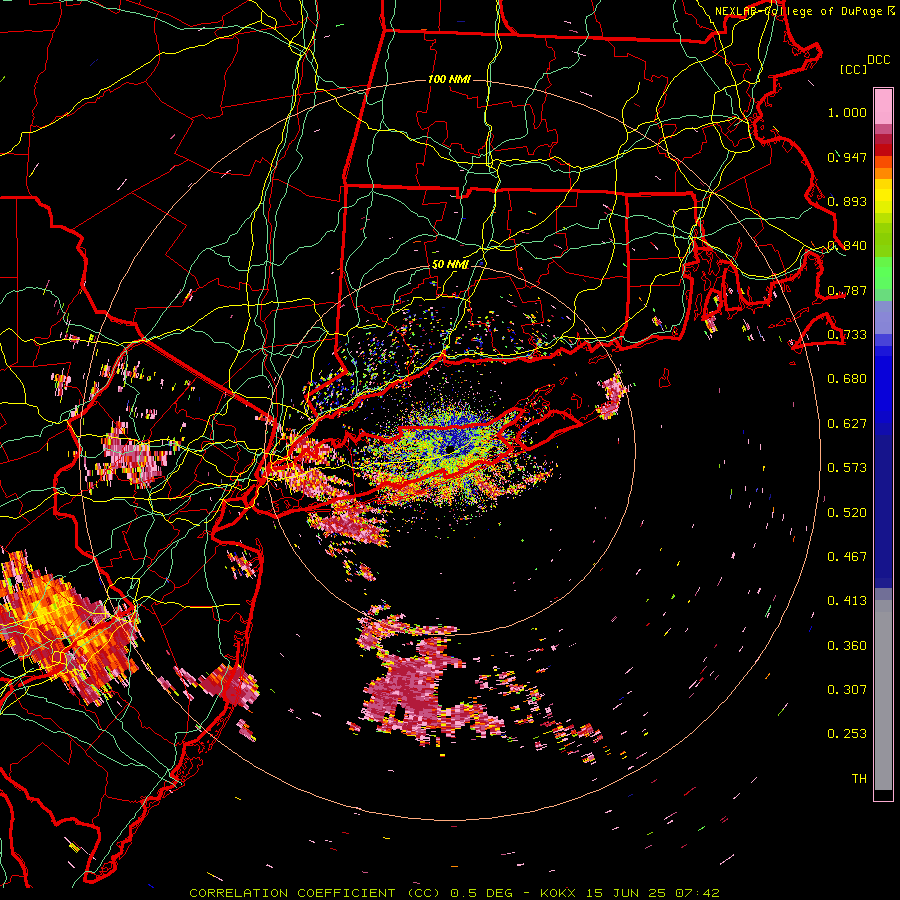Click the 0.947 scale value

click(847, 157)
